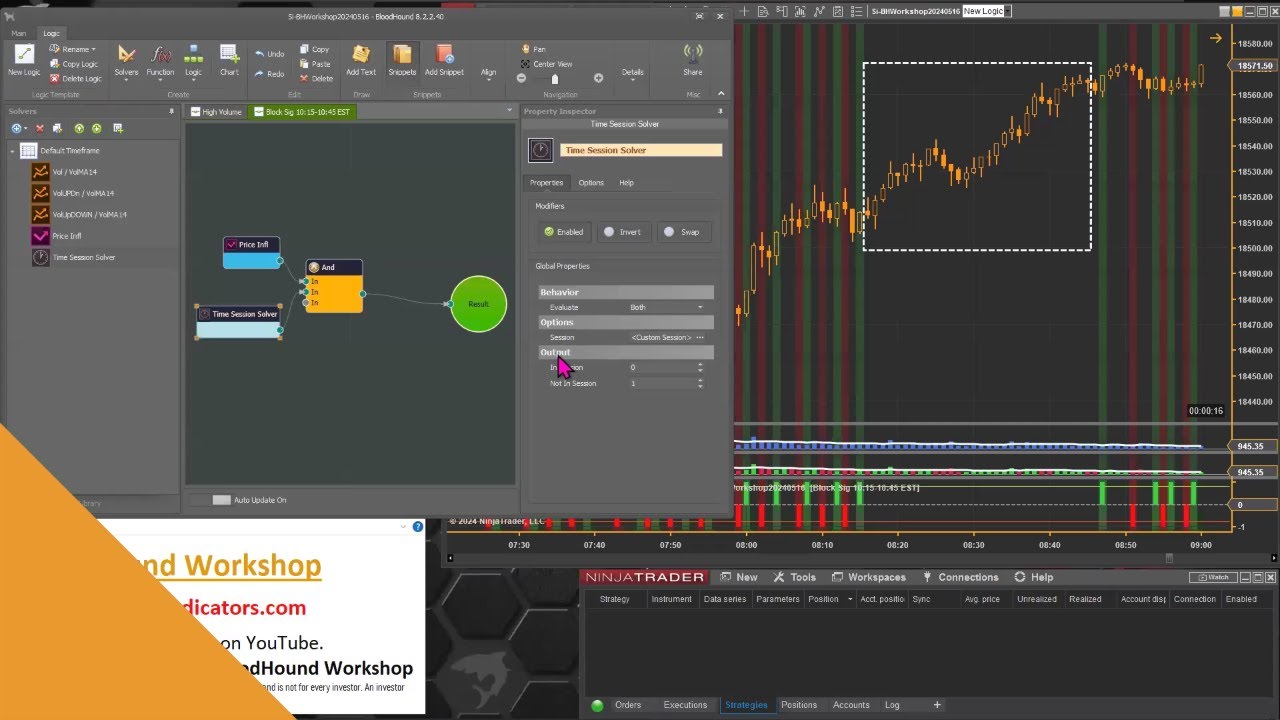Switch to NinjaTrader Positions tab
The width and height of the screenshot is (1280, 720).
[x=799, y=705]
